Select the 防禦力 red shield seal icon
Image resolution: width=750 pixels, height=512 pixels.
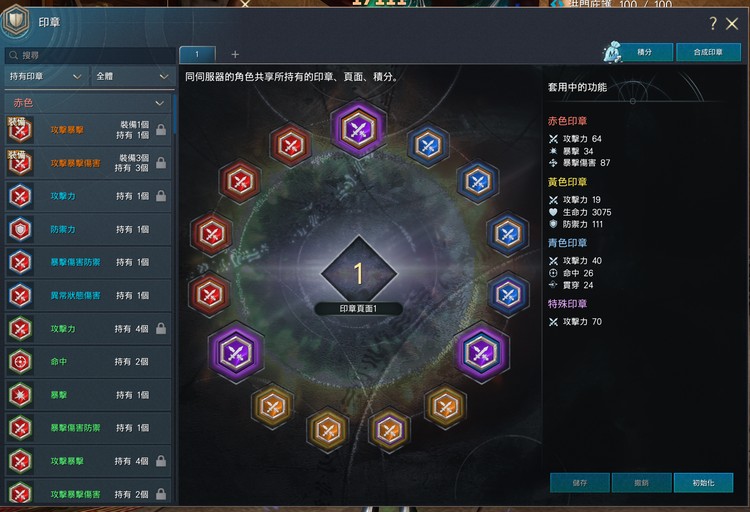(x=20, y=229)
